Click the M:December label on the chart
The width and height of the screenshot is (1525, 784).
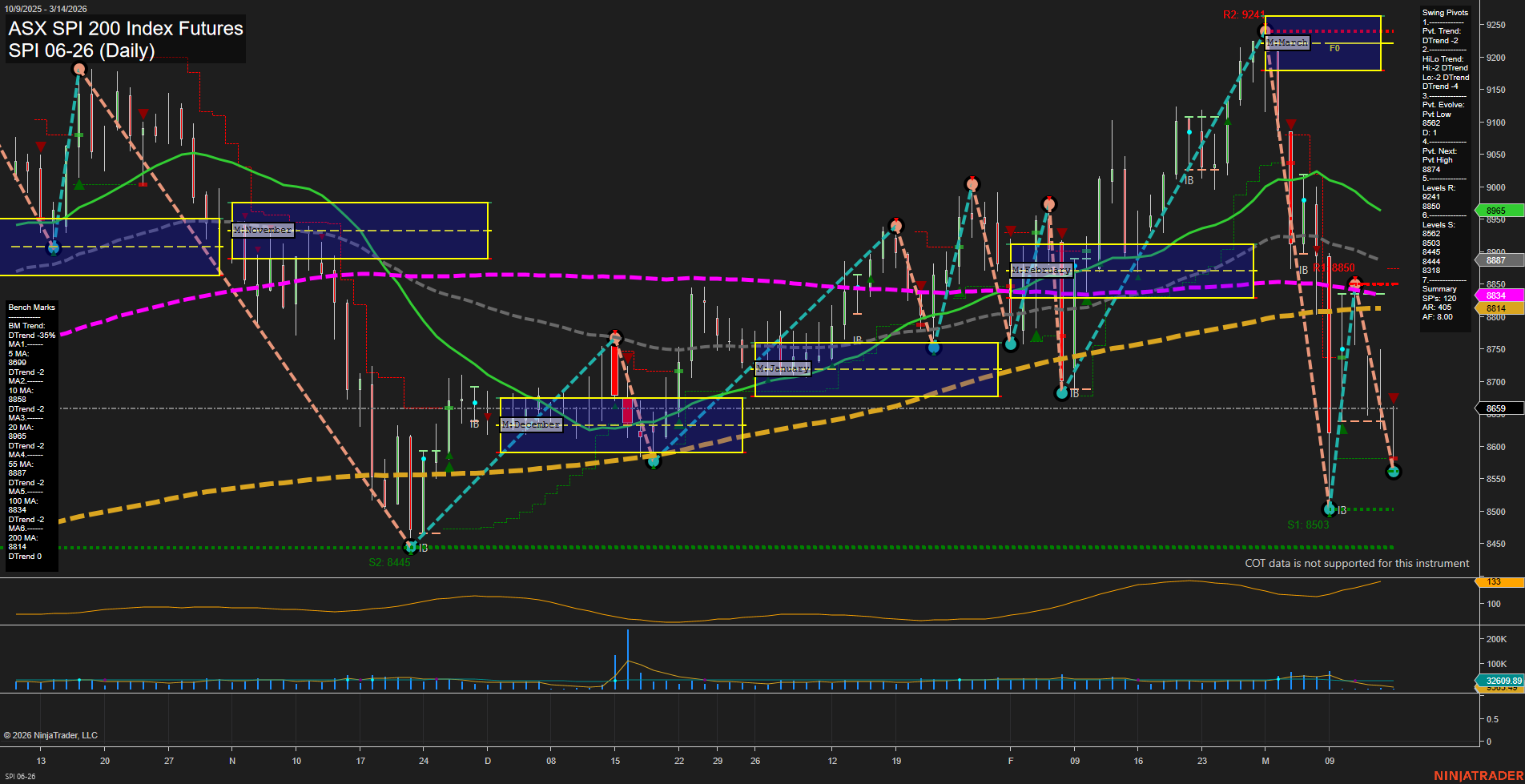[530, 424]
